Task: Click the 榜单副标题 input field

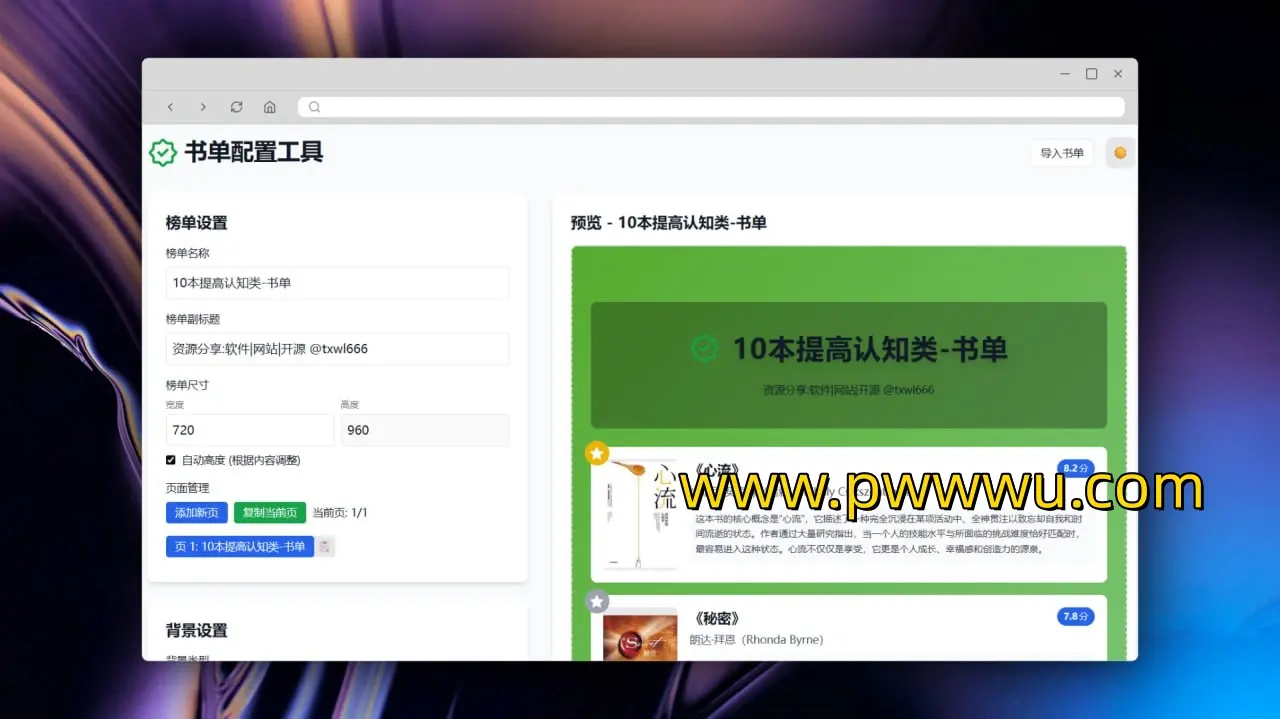Action: (337, 349)
